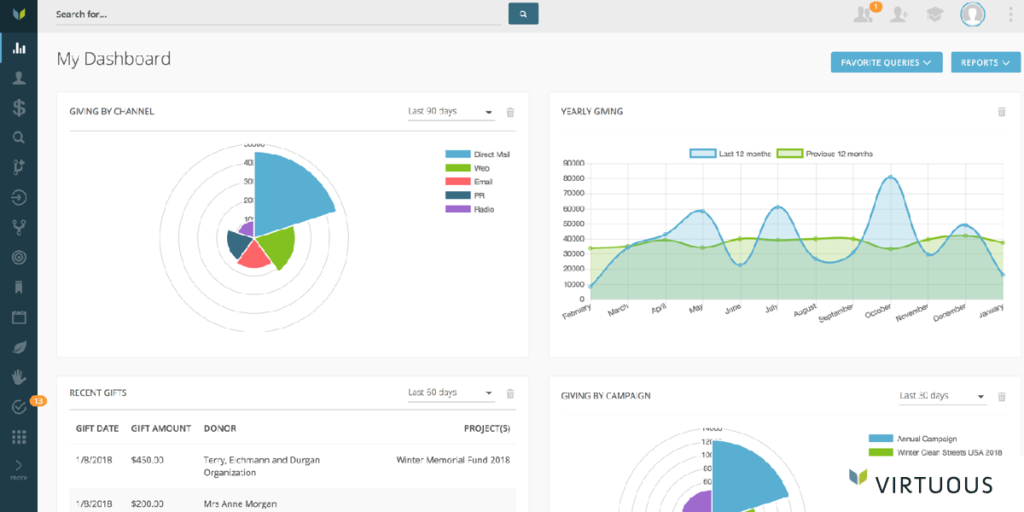Select the $450.00 gift amount cell
The image size is (1024, 512).
pos(148,460)
